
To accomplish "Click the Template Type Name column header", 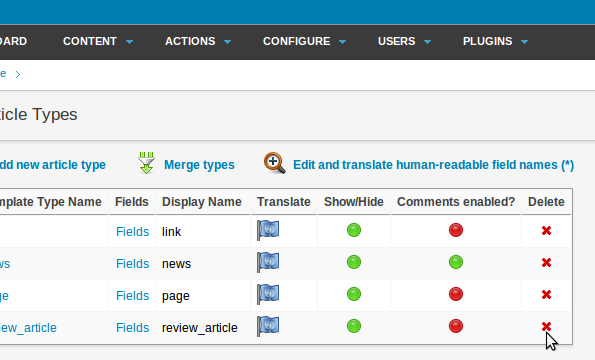I will [51, 201].
